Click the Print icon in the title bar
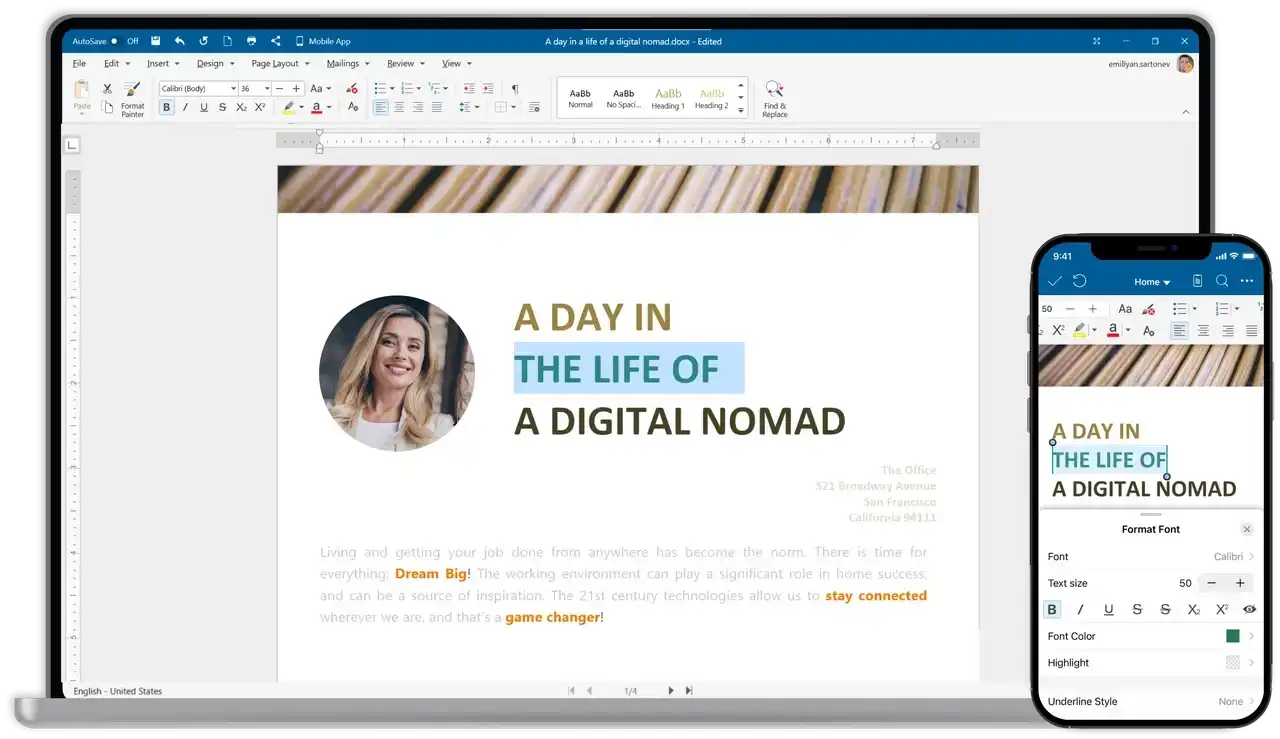 251,41
